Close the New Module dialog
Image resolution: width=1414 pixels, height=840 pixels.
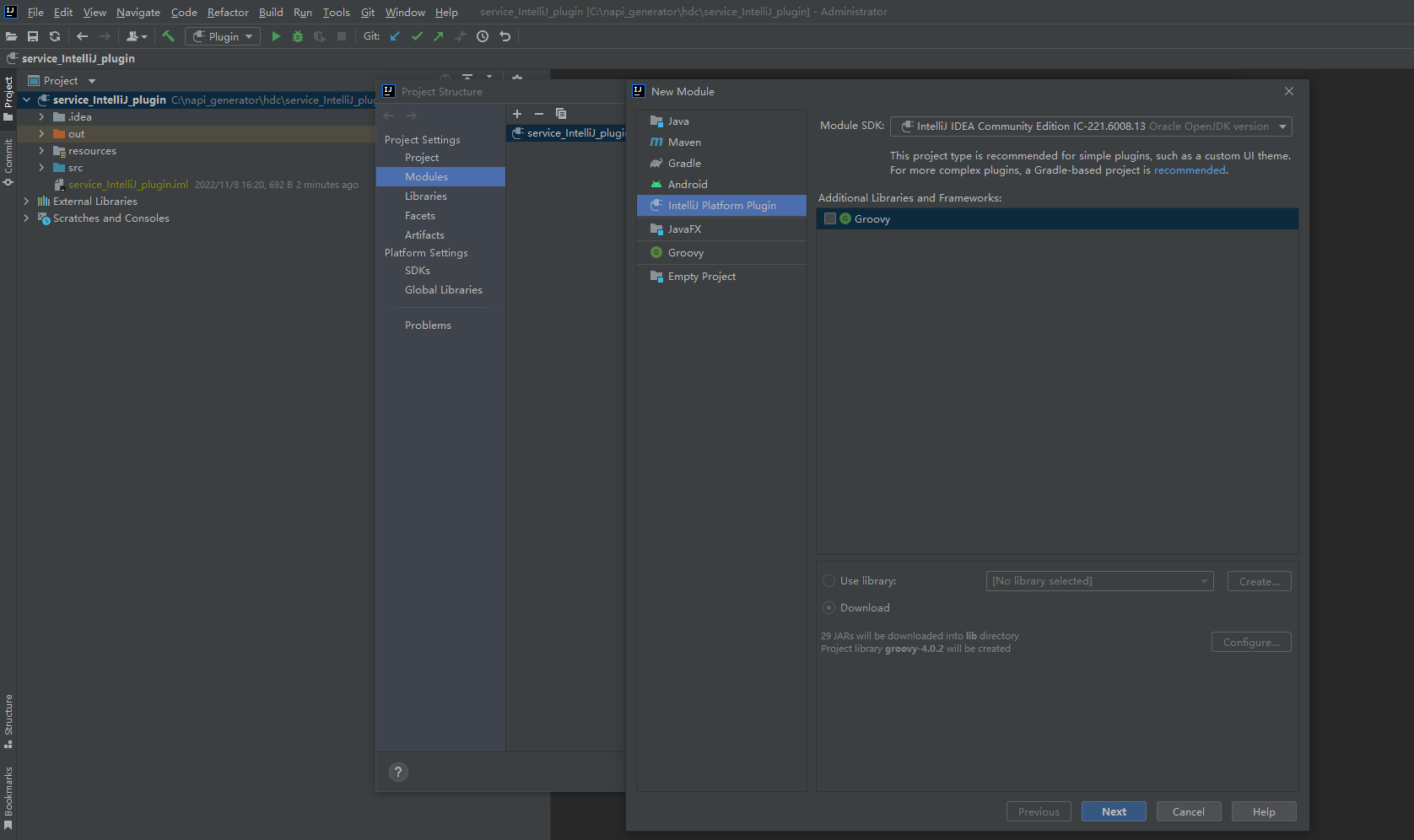tap(1288, 91)
